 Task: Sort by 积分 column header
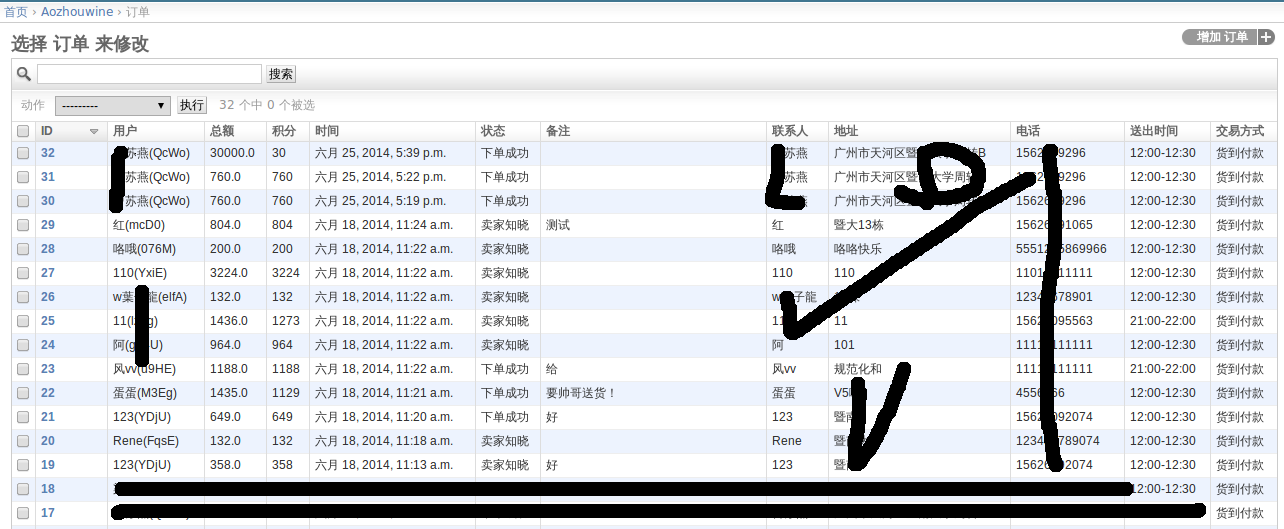[284, 131]
